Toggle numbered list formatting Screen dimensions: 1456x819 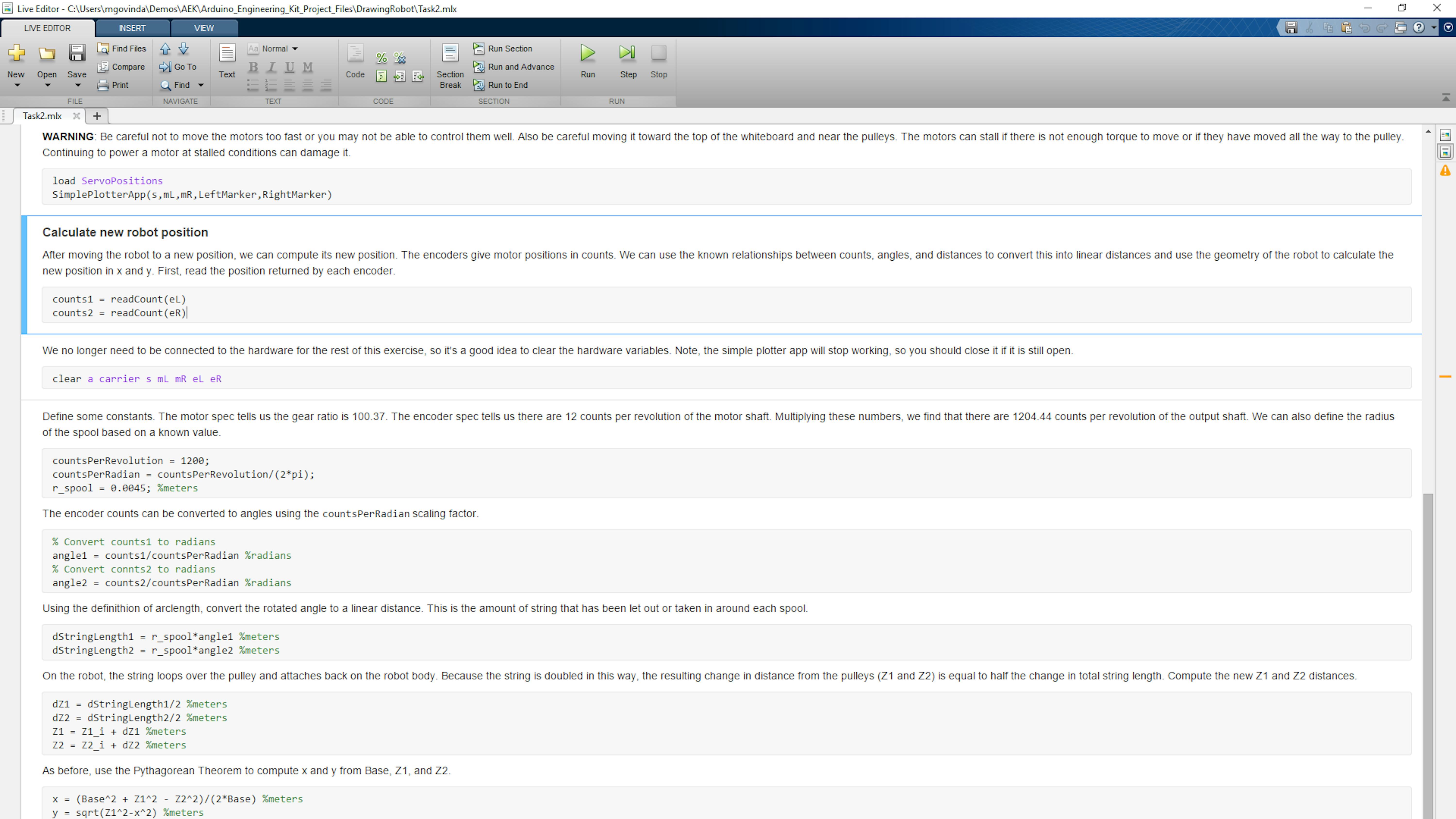(271, 85)
